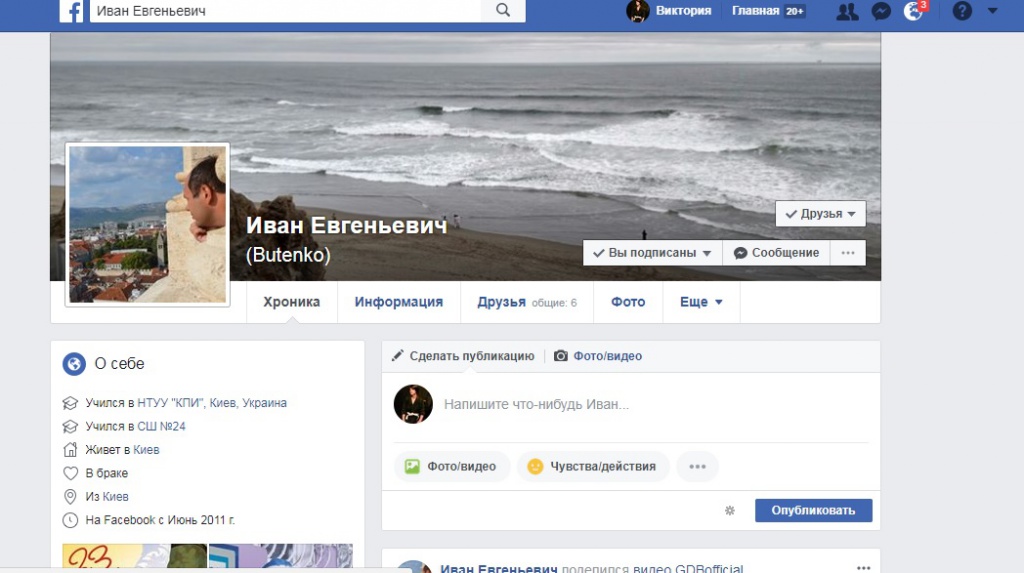
Task: Open Виктория profile in top bar
Action: pyautogui.click(x=669, y=11)
